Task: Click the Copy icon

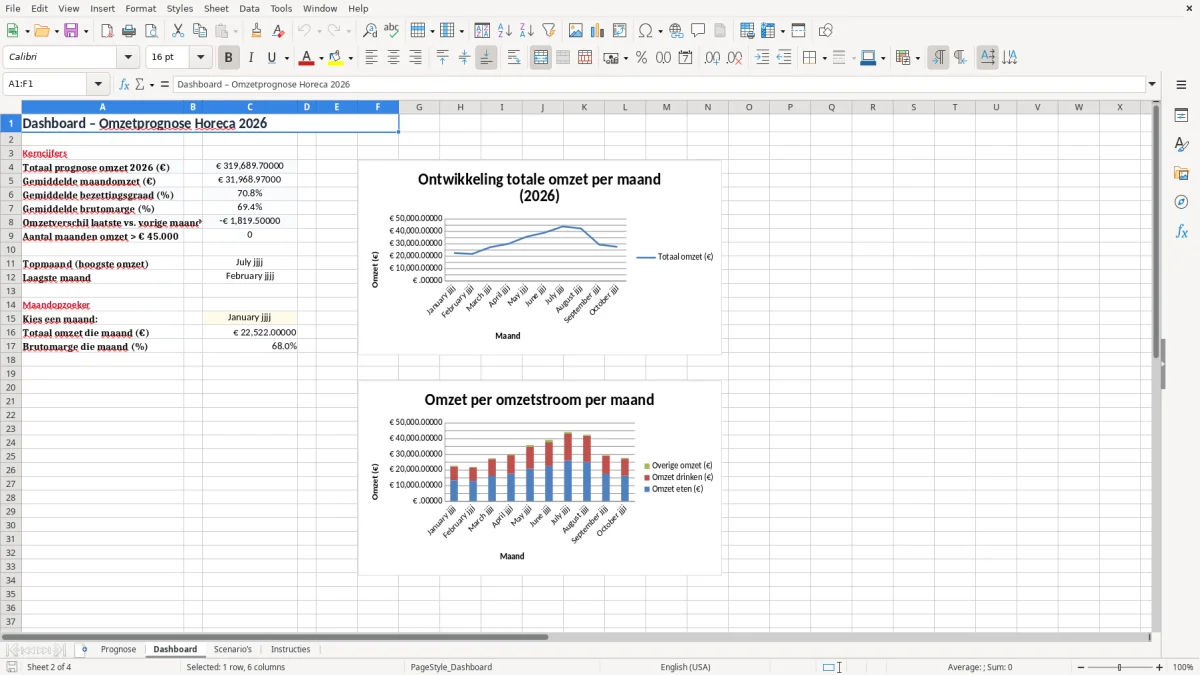Action: point(200,31)
